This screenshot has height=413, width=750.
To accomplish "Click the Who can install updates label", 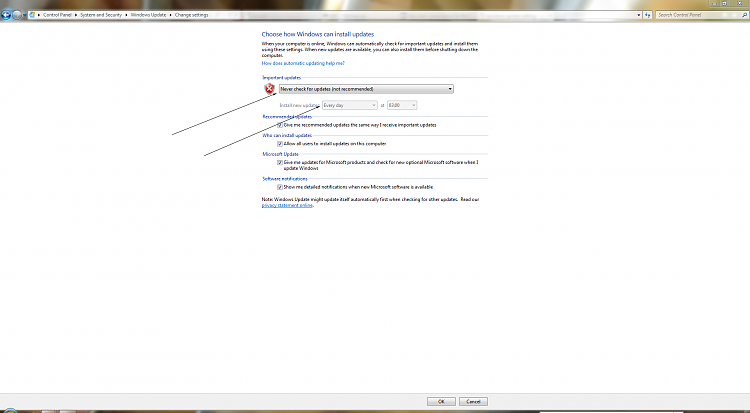I will point(287,135).
